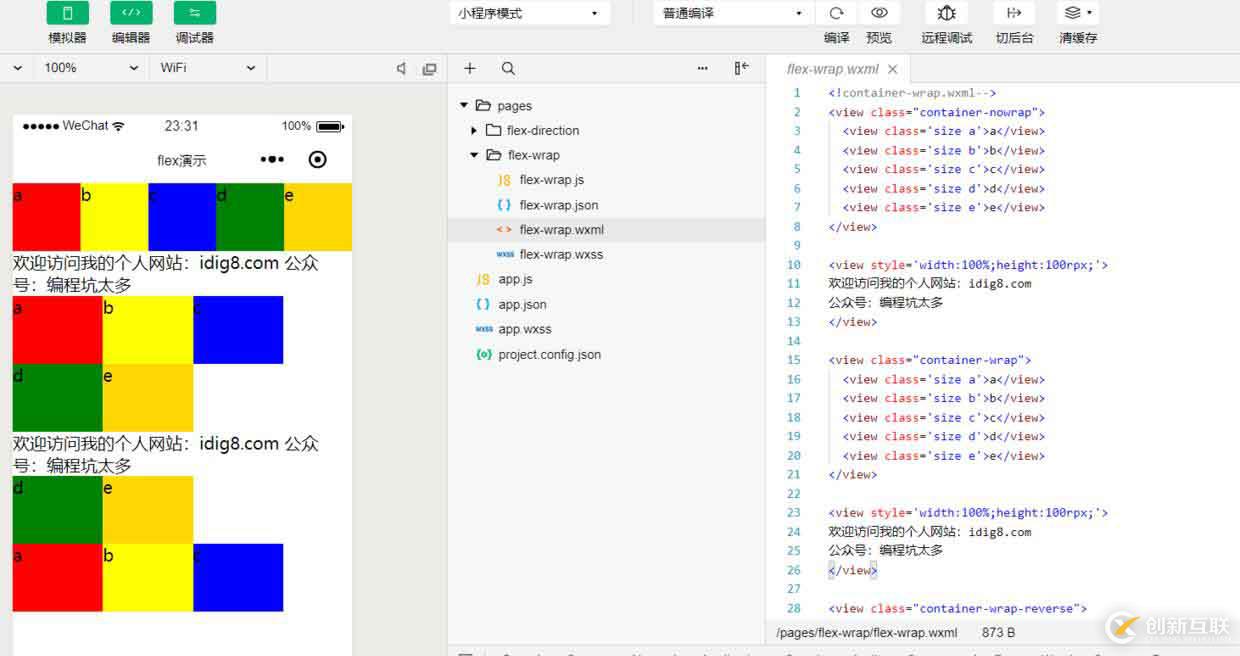Click 公众号: 编程坑太多 on line 12

point(885,302)
